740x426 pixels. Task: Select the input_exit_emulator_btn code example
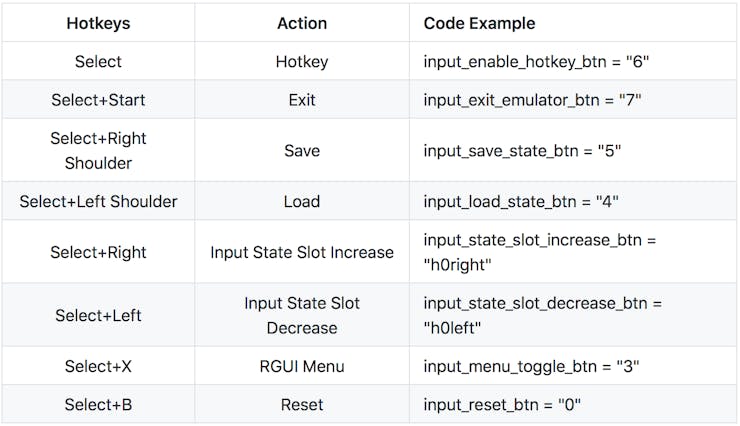(x=532, y=100)
